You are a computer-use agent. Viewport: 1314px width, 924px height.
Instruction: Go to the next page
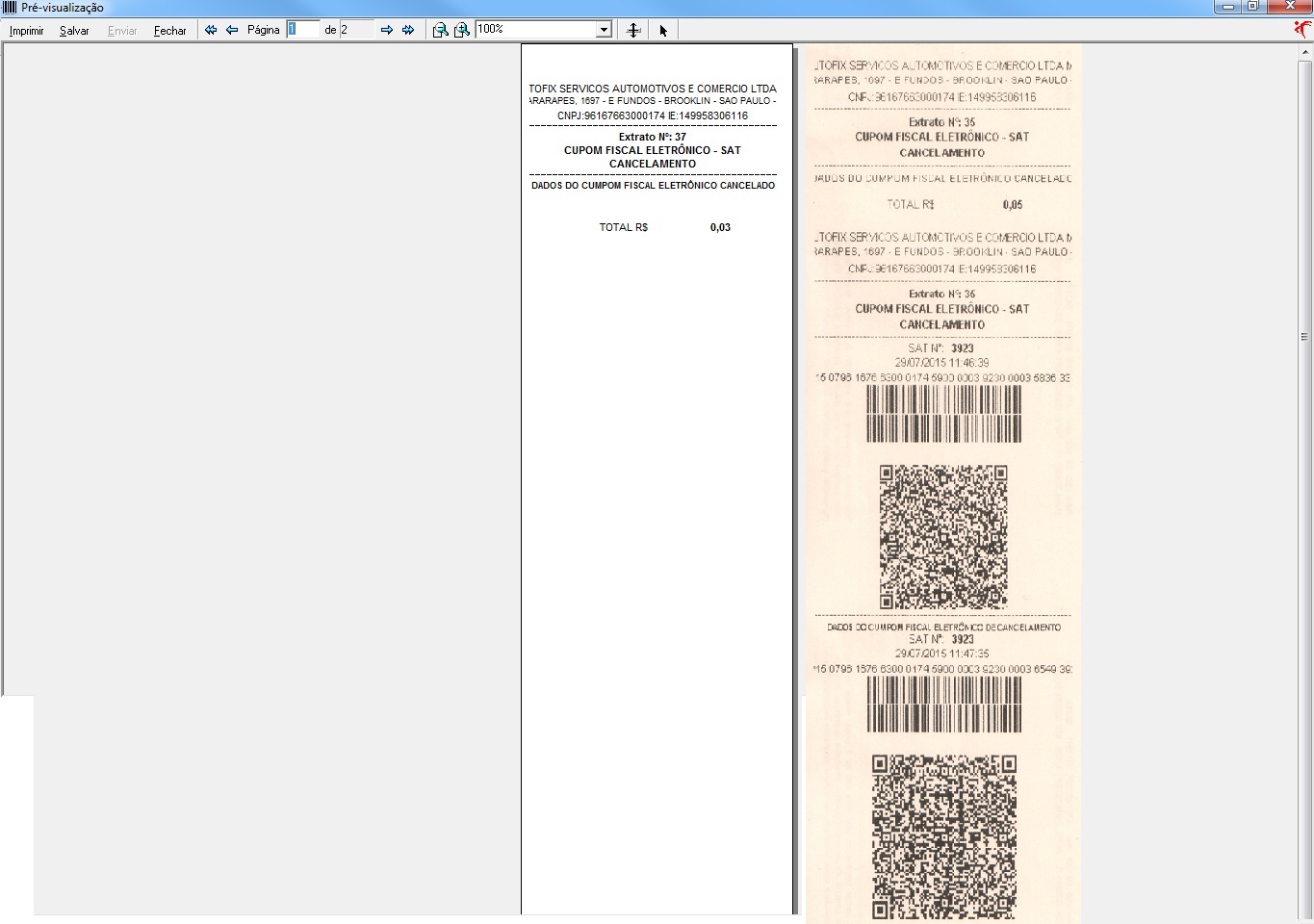click(387, 30)
